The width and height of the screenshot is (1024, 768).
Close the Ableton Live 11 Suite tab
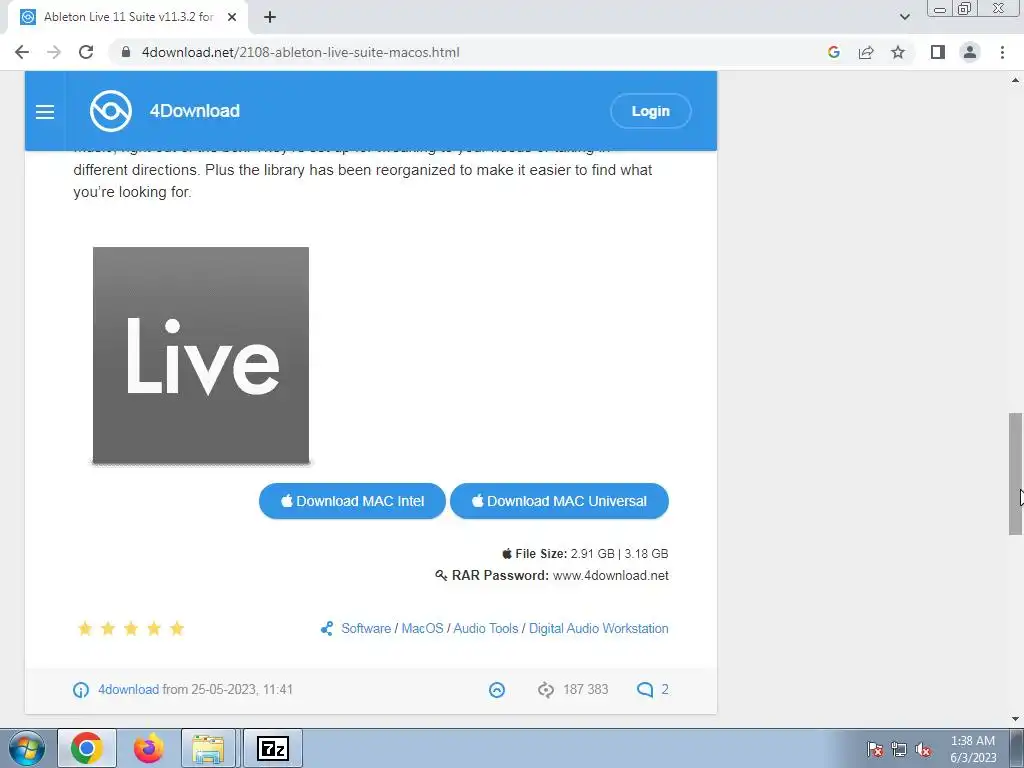coord(232,17)
